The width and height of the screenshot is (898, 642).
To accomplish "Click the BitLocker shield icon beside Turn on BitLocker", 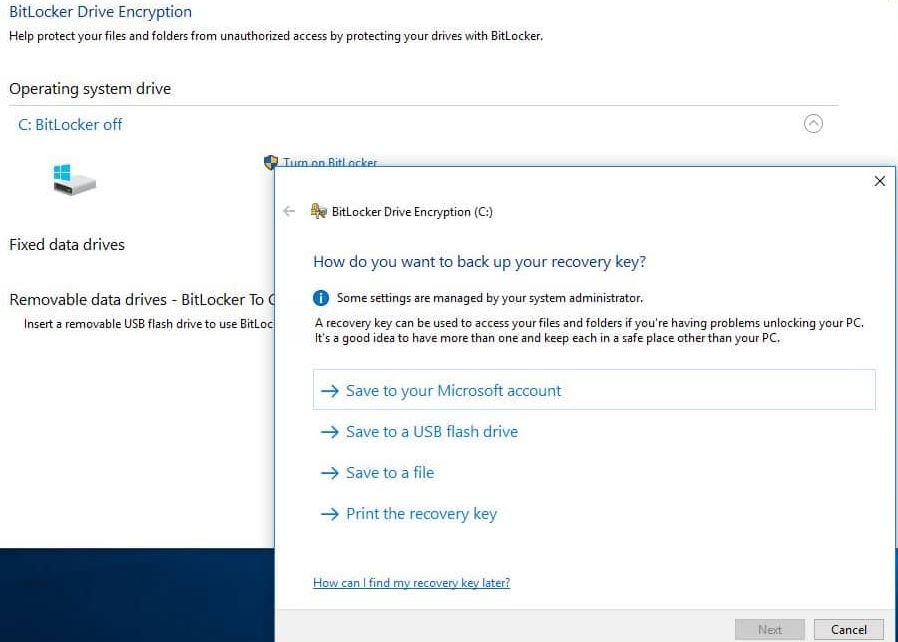I will coord(269,162).
